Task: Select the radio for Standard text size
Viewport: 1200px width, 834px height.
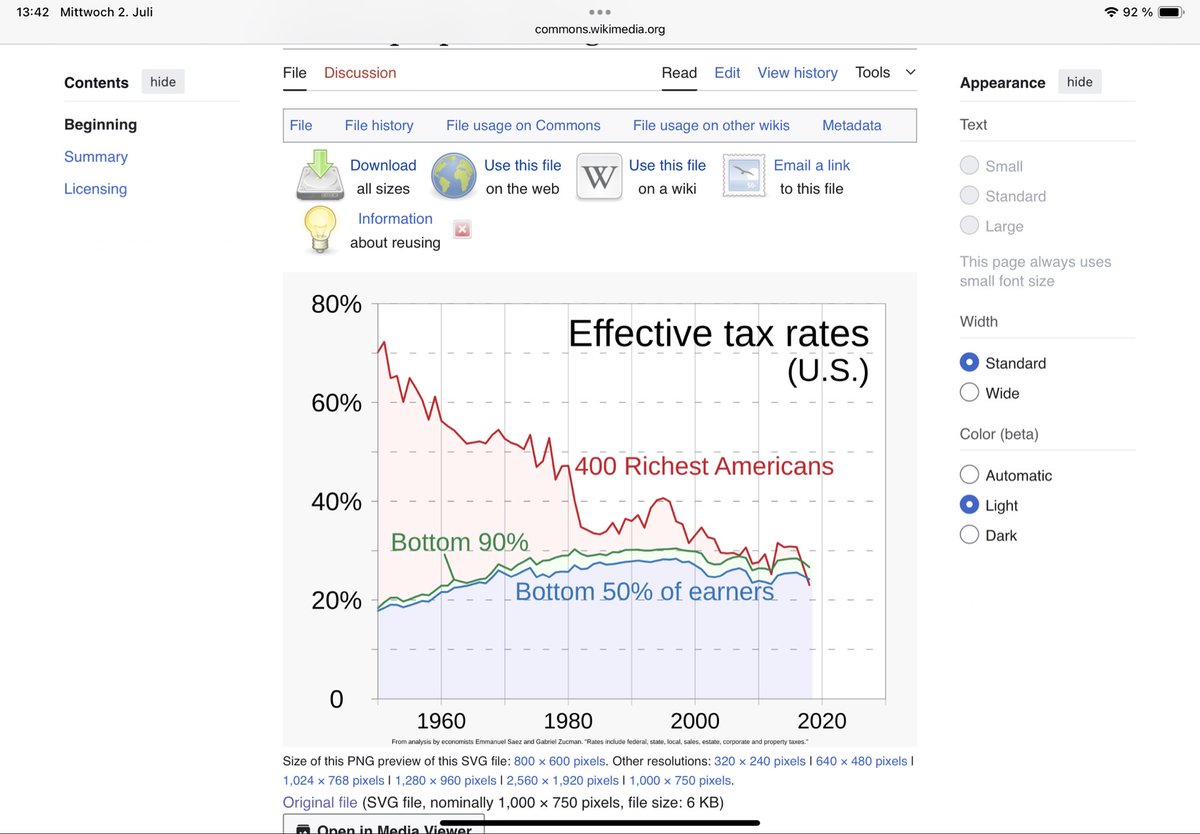Action: point(969,196)
